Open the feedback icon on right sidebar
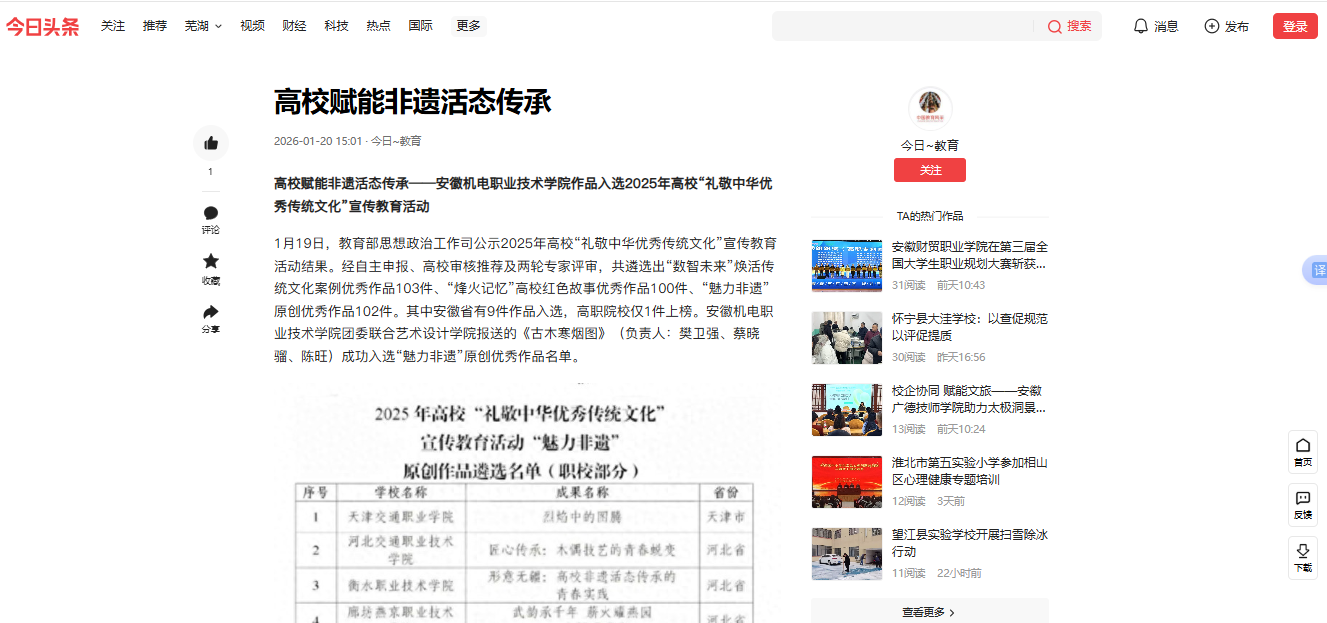This screenshot has width=1327, height=623. pyautogui.click(x=1302, y=498)
